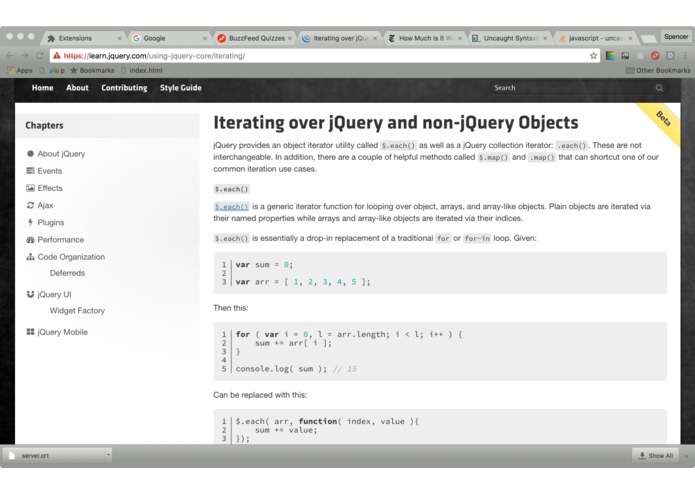This screenshot has height=494, width=695.
Task: Click the colorful striped extension icon
Action: click(x=610, y=55)
